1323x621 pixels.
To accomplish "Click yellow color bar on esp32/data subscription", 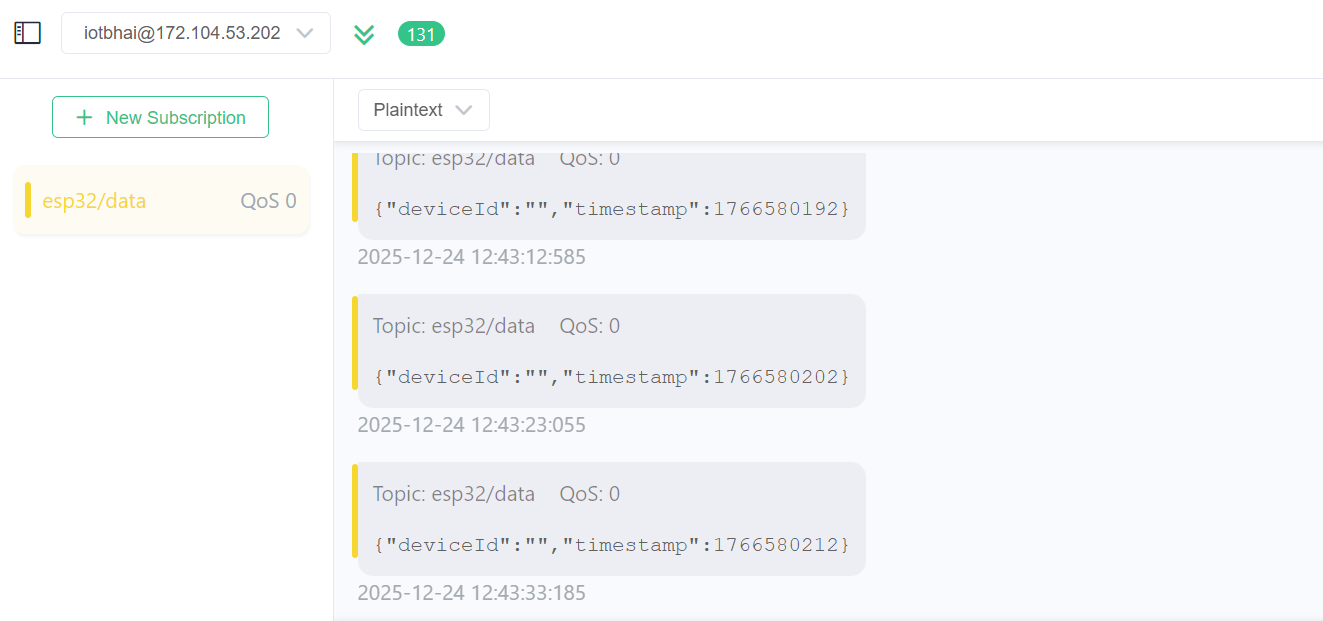I will click(28, 200).
